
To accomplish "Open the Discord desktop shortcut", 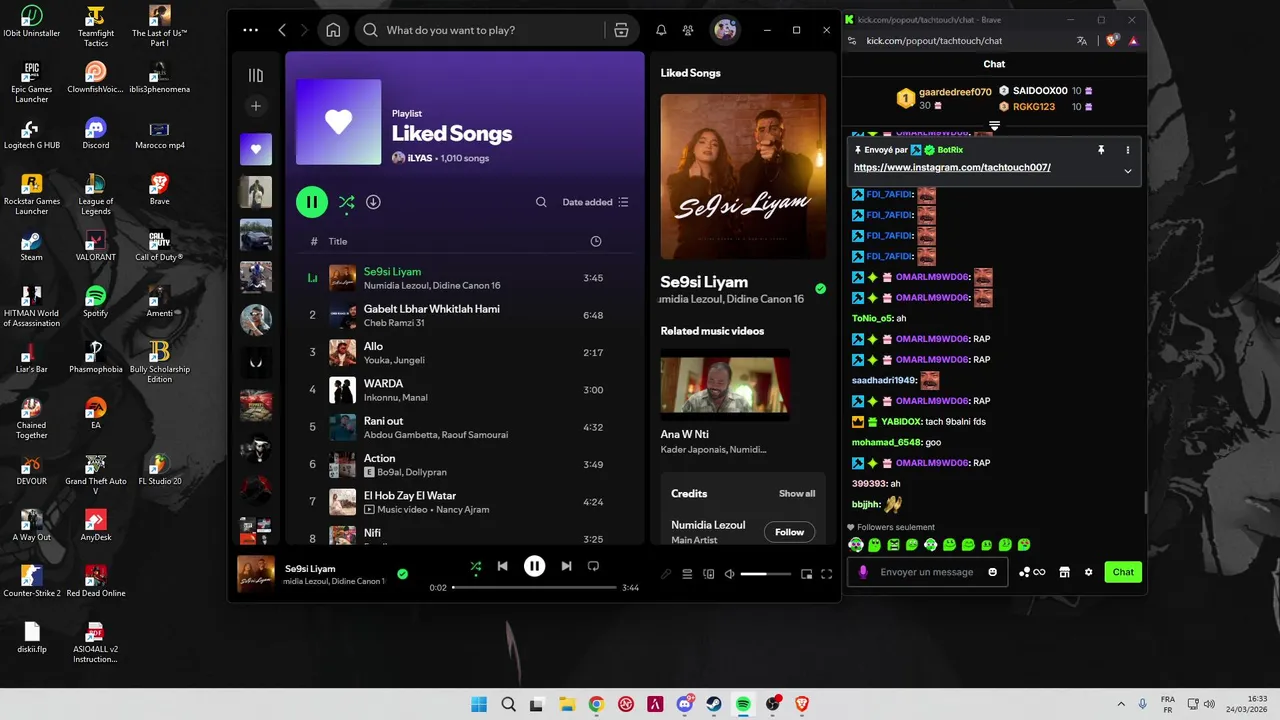I will tap(96, 133).
